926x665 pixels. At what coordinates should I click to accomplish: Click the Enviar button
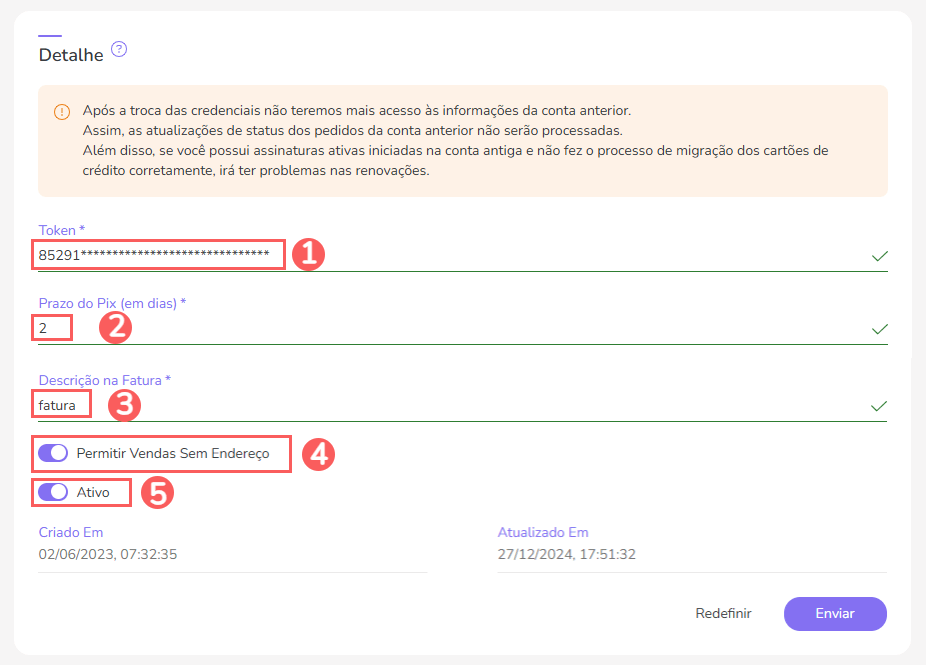pyautogui.click(x=835, y=613)
